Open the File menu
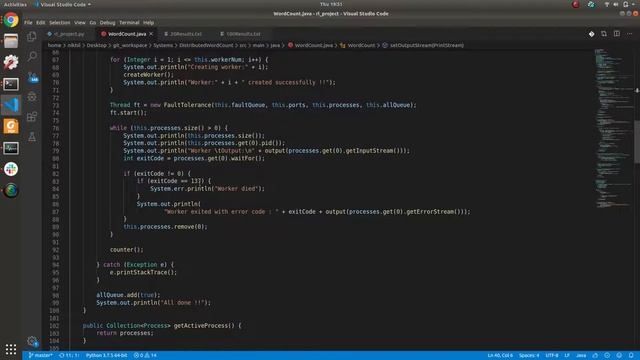The height and width of the screenshot is (360, 640). 28,23
